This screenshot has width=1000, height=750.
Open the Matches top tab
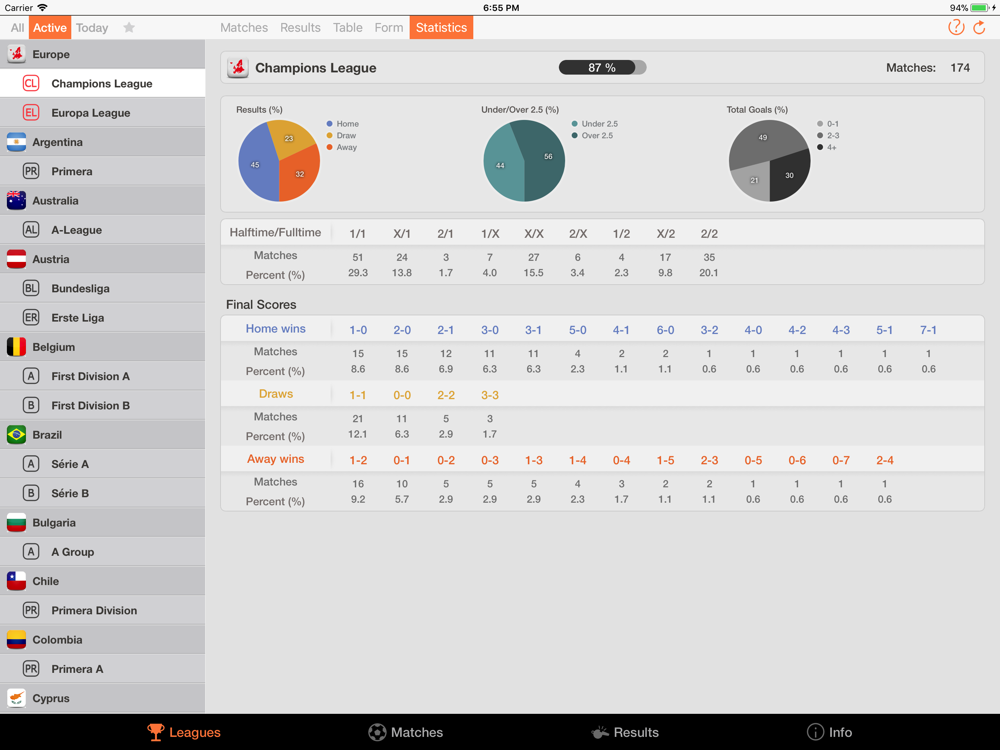click(x=244, y=27)
